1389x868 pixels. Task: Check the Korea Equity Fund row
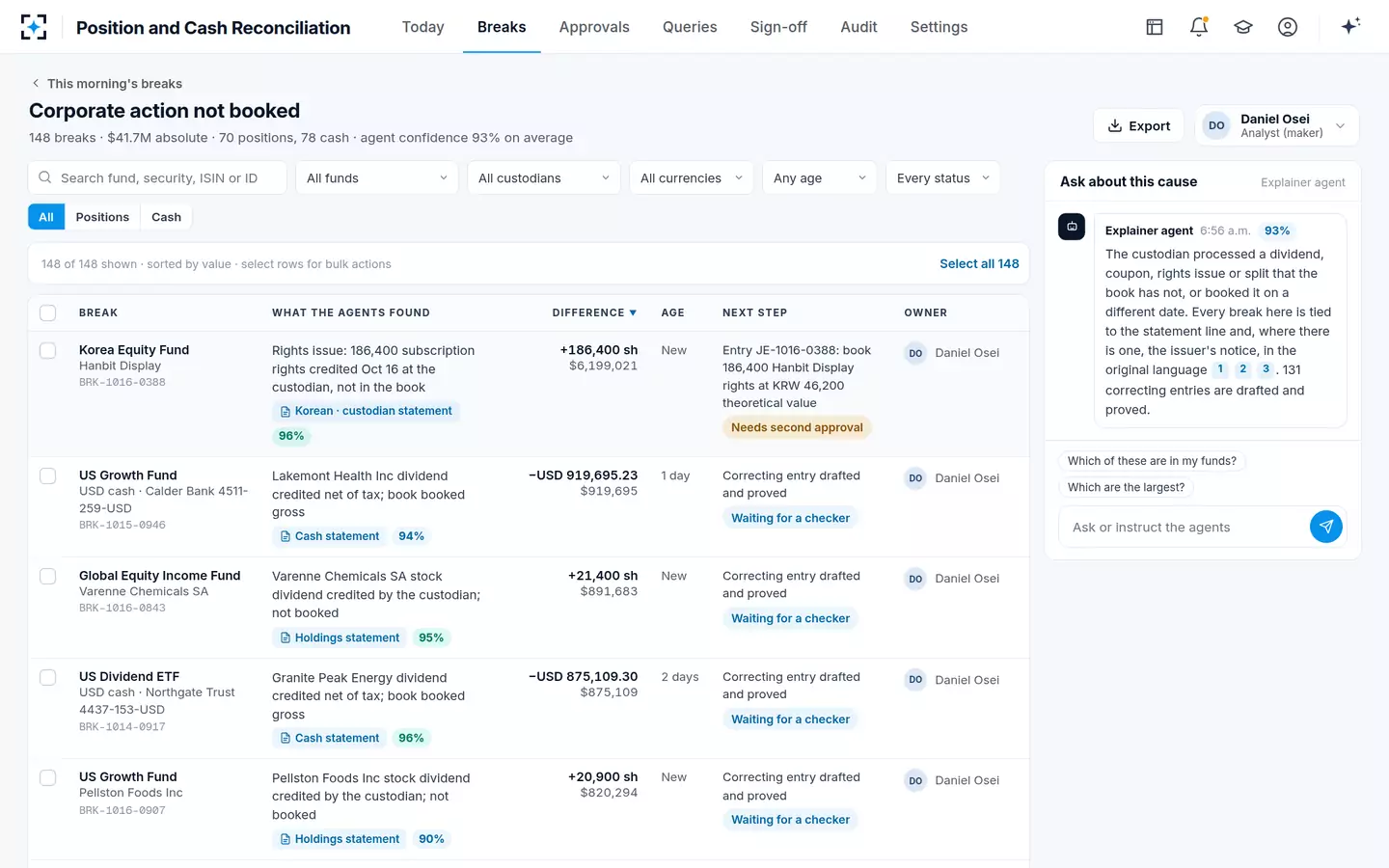pyautogui.click(x=47, y=350)
